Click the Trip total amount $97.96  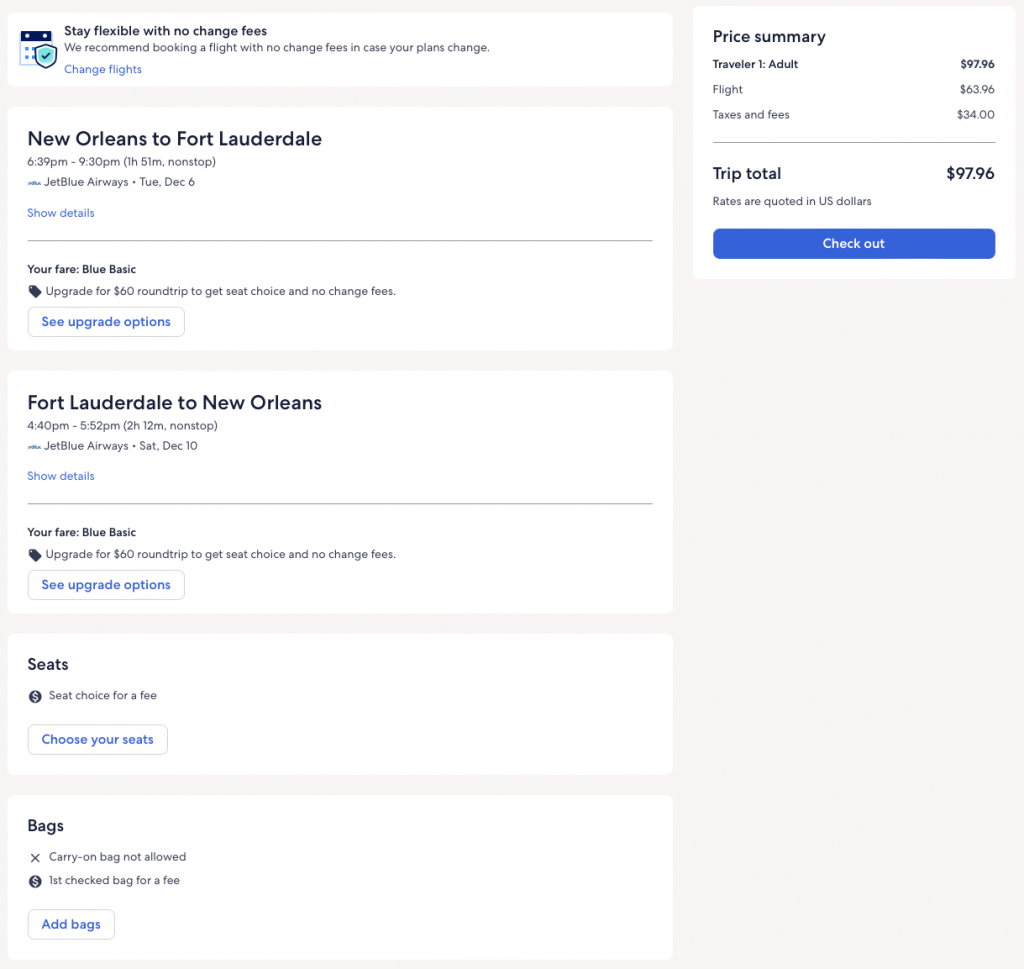(970, 174)
